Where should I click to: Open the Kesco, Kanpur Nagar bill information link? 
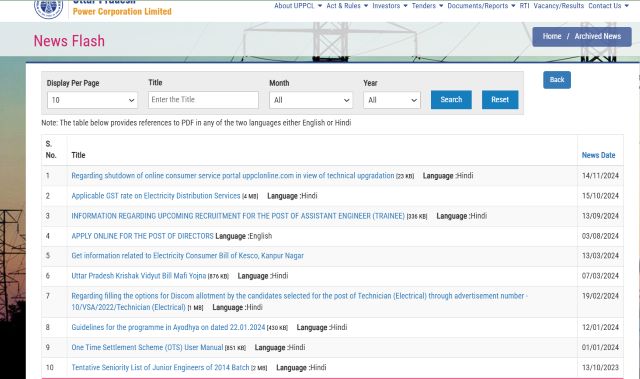(187, 255)
